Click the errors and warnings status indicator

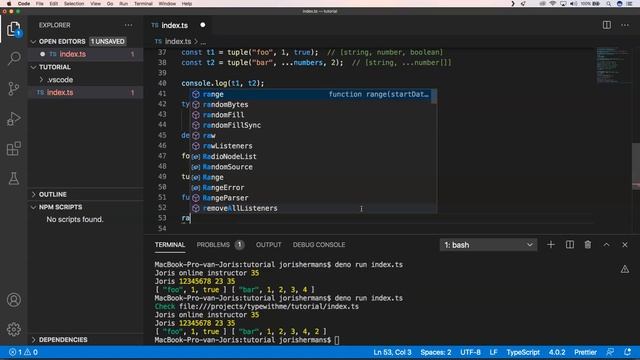tap(23, 352)
